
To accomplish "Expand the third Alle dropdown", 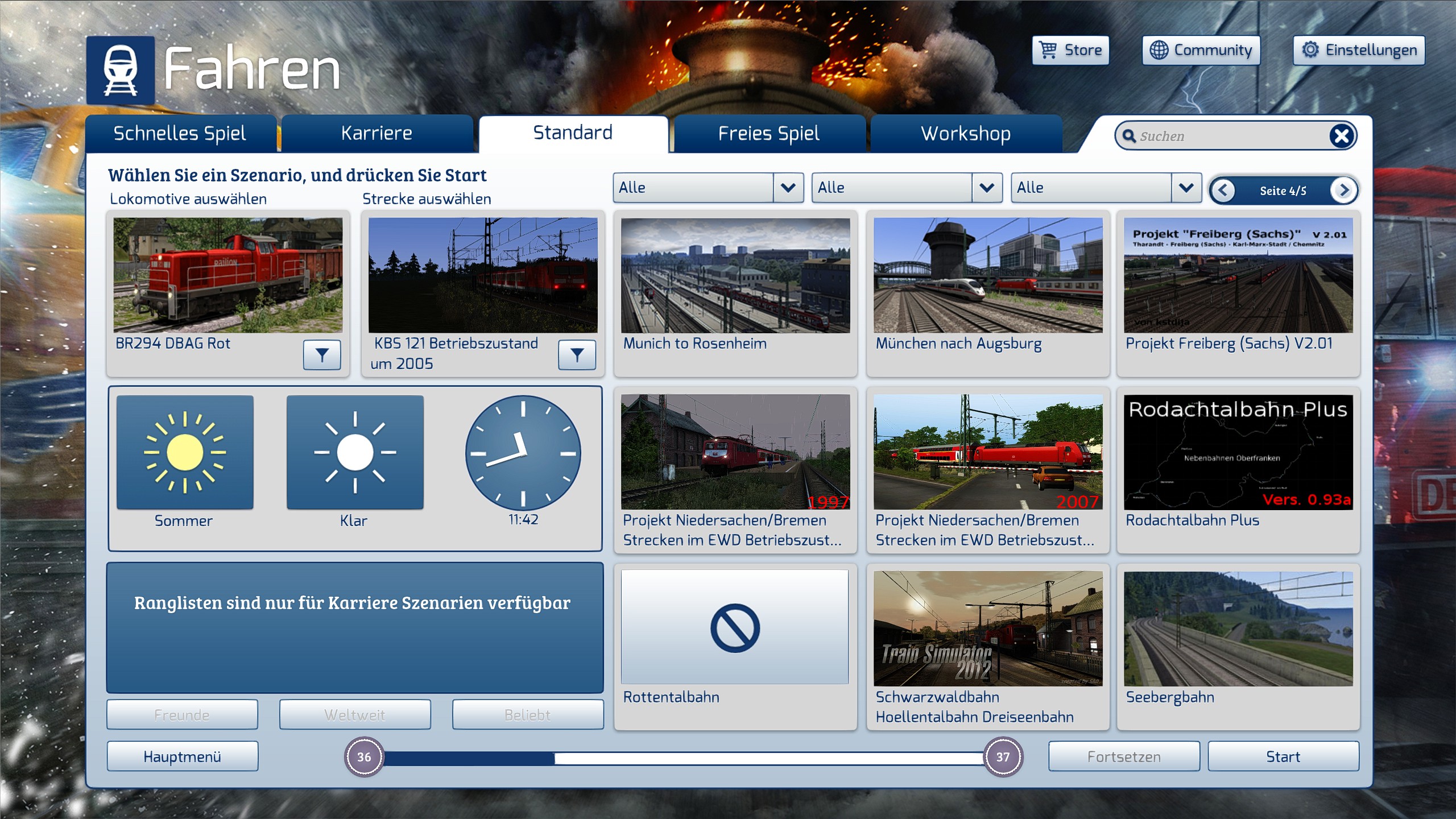I will (x=1186, y=188).
